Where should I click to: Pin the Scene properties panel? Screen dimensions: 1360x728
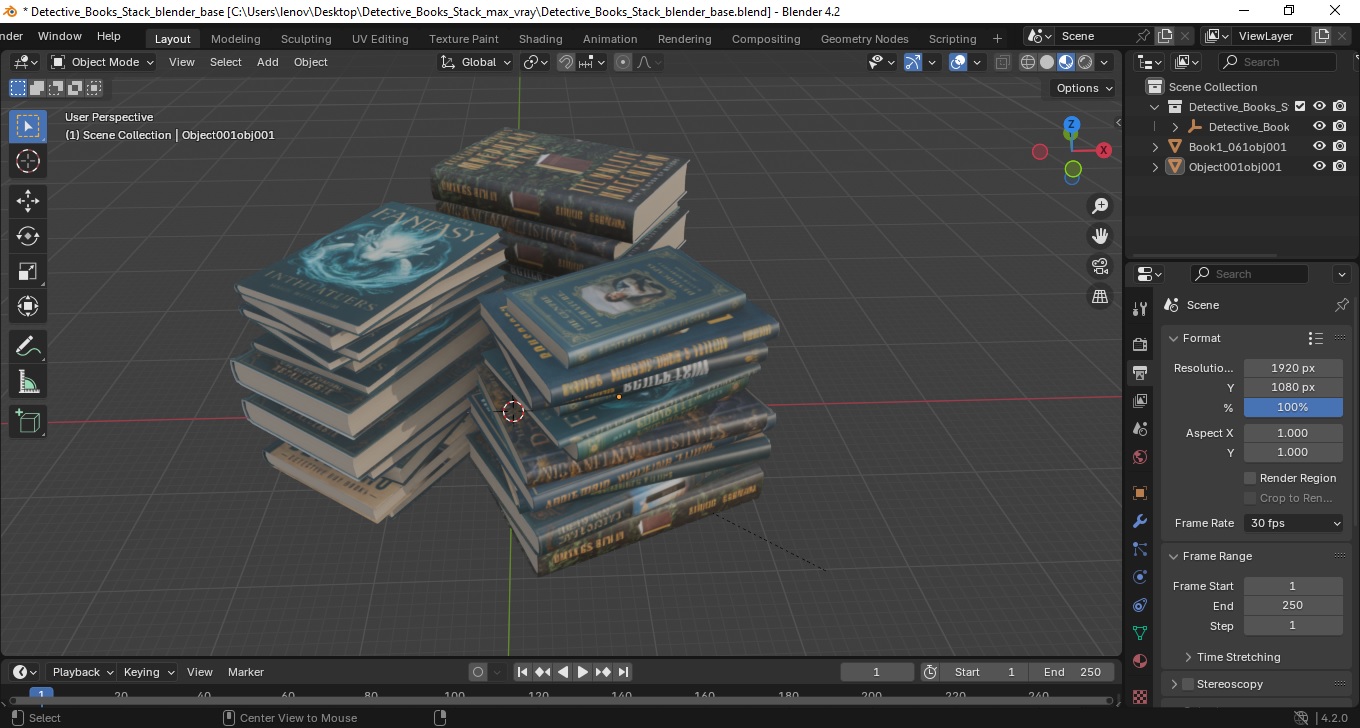click(1341, 305)
